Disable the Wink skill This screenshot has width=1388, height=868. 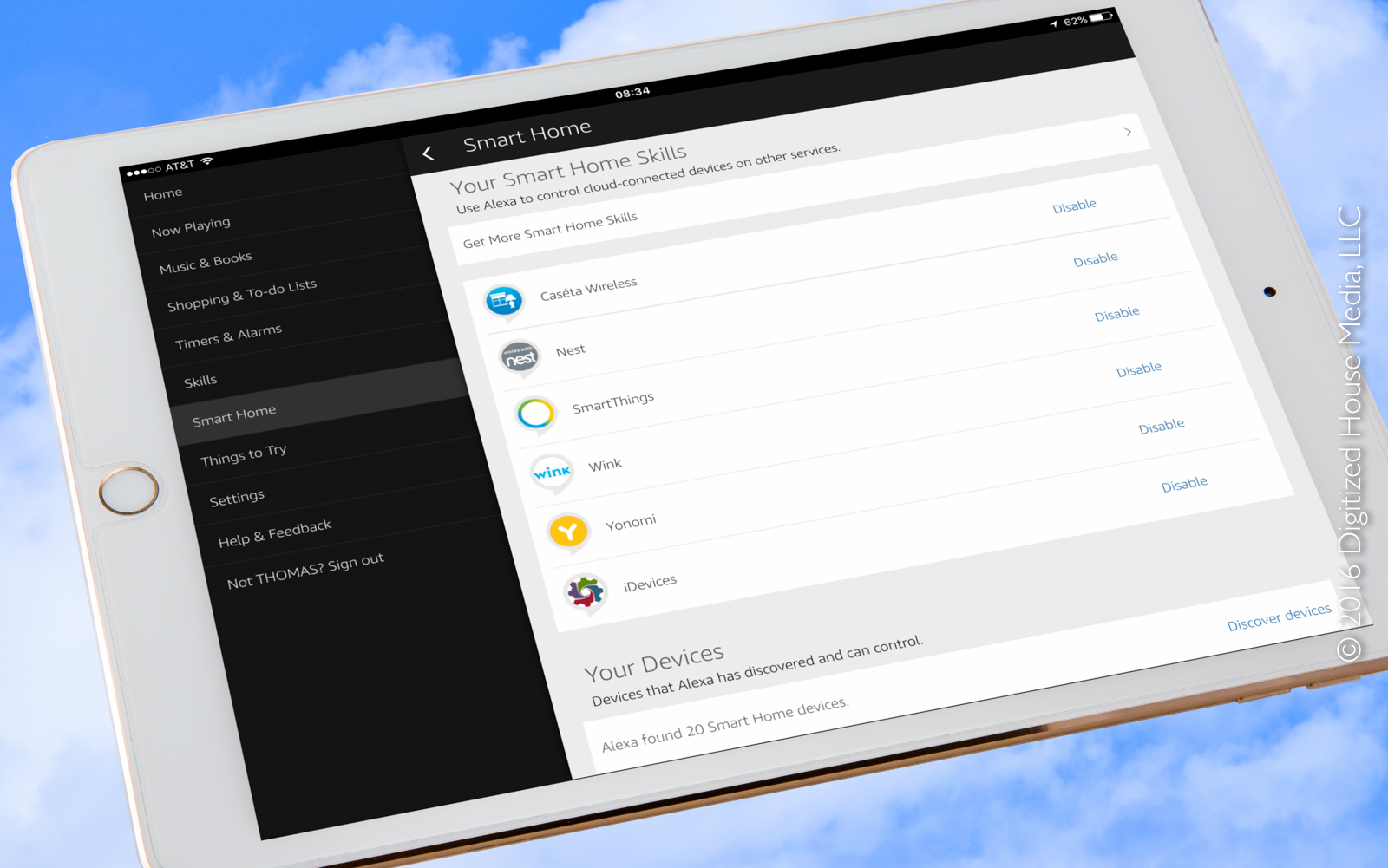(x=1139, y=369)
